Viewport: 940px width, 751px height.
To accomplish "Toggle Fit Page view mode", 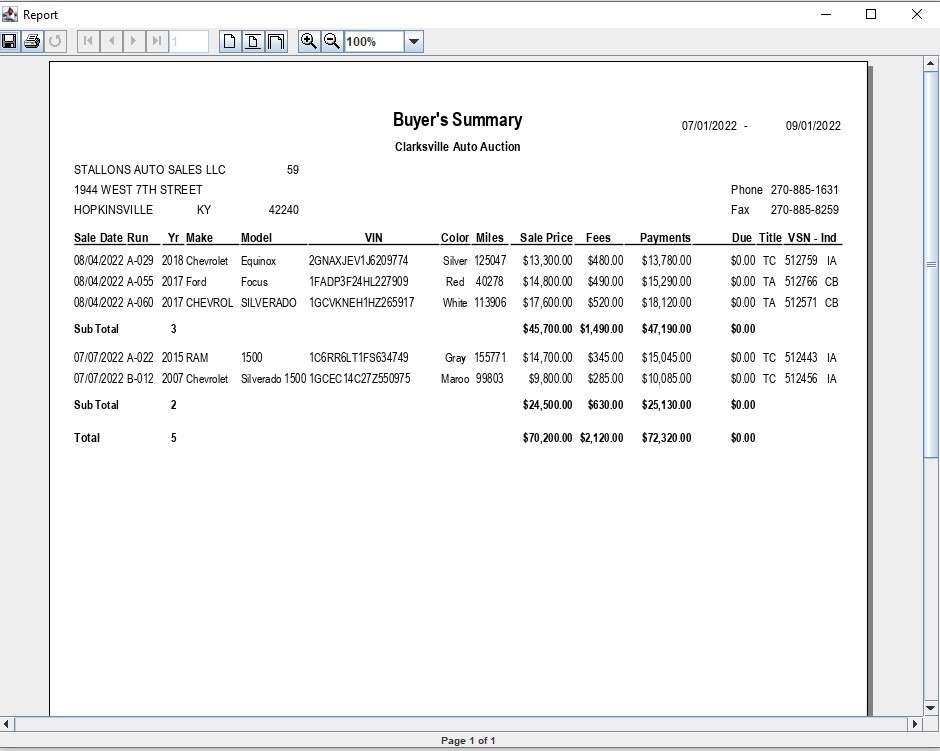I will 253,41.
